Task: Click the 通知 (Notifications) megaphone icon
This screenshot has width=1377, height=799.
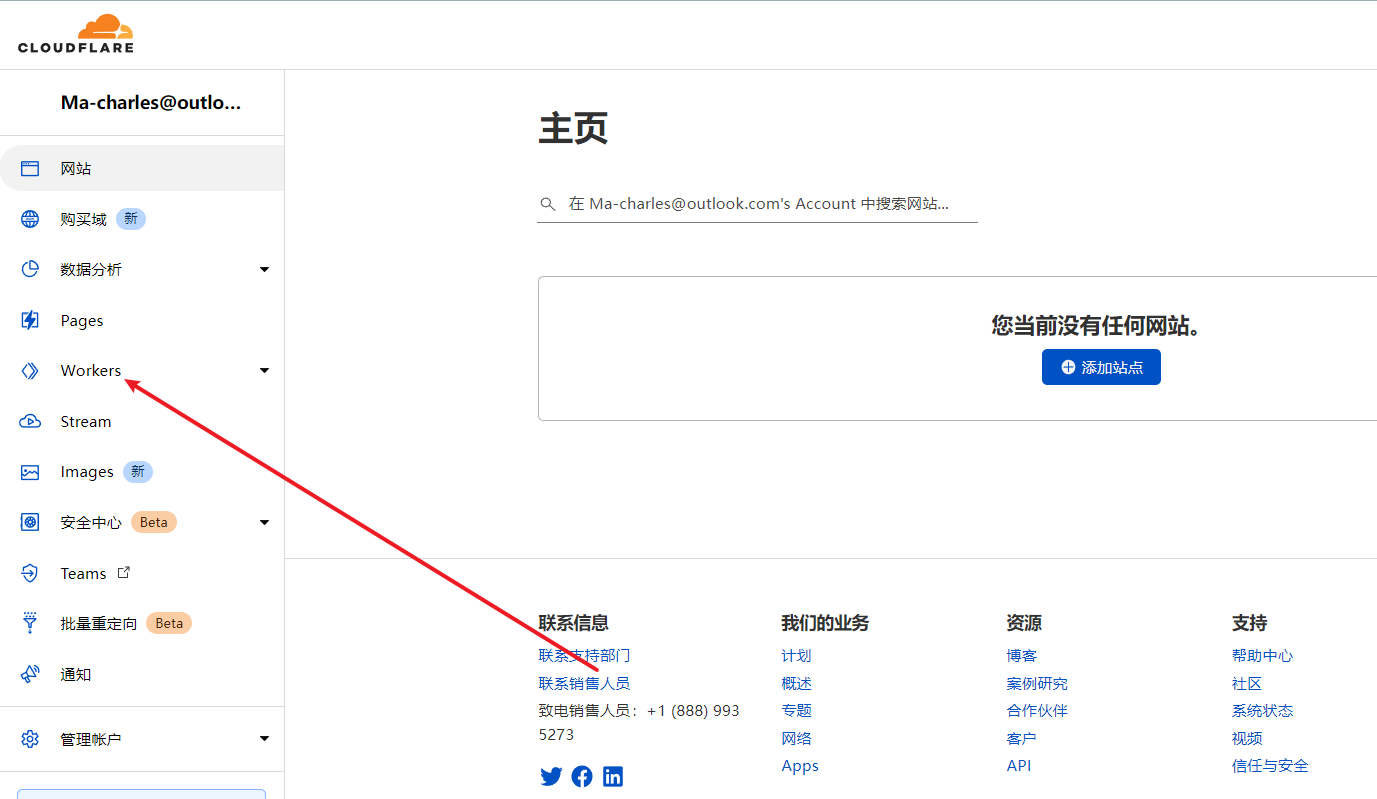Action: (30, 674)
